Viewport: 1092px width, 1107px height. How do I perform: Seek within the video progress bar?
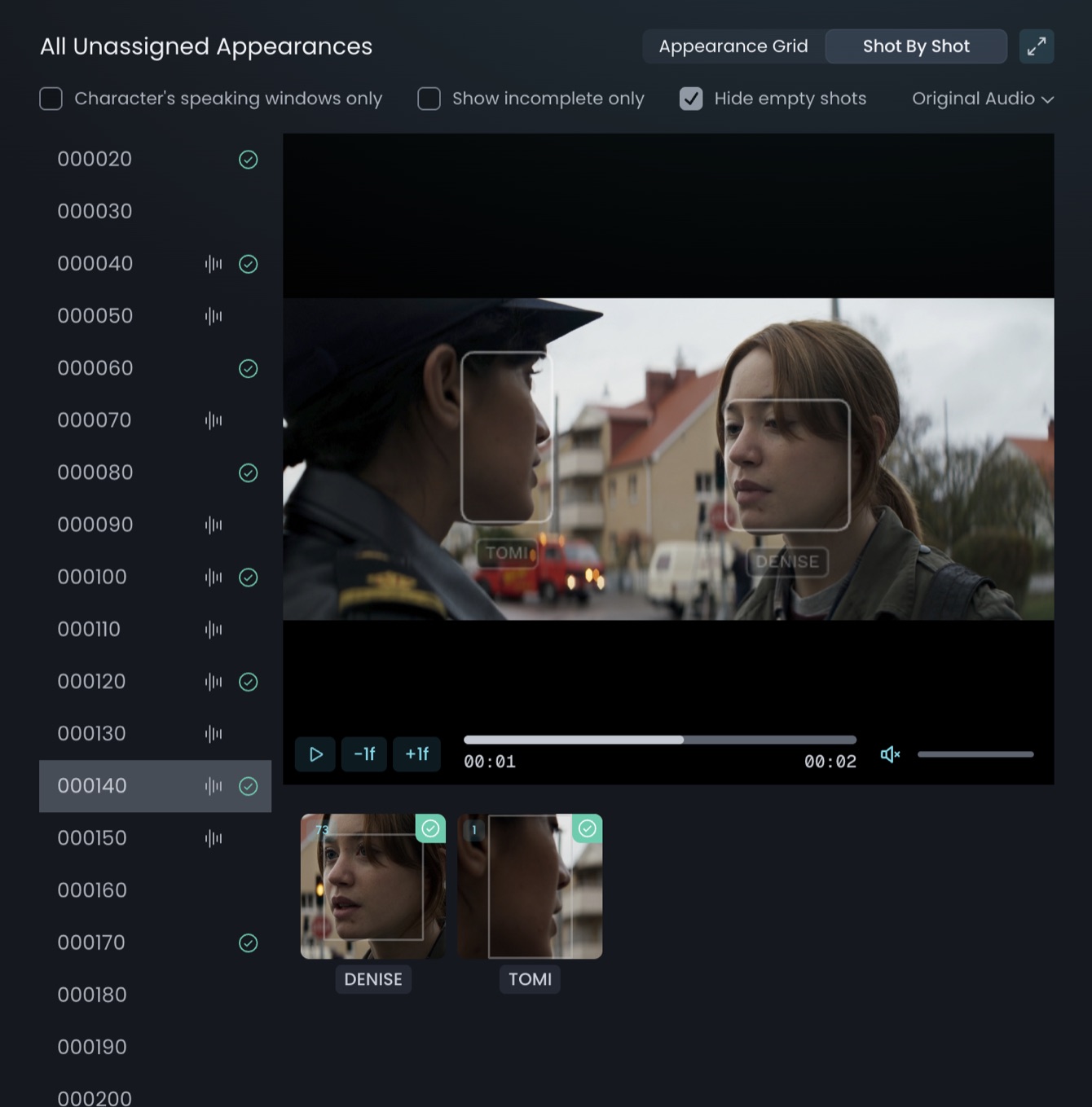pos(660,740)
